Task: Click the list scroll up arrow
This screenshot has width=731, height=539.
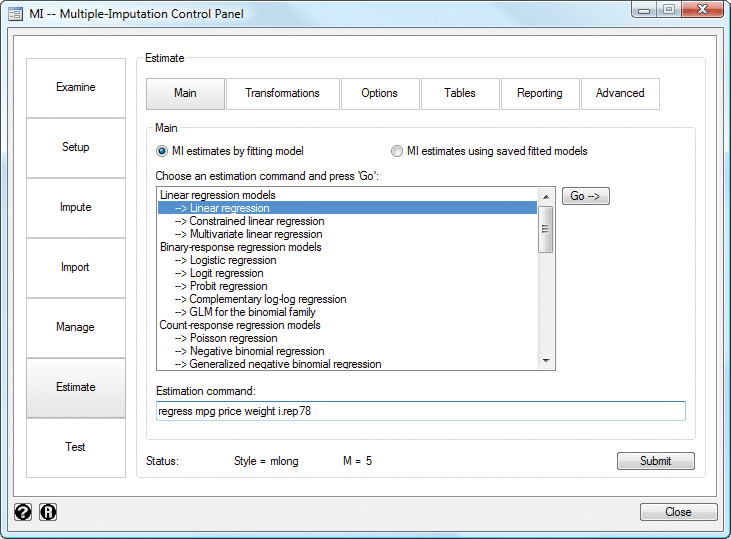Action: [x=546, y=197]
